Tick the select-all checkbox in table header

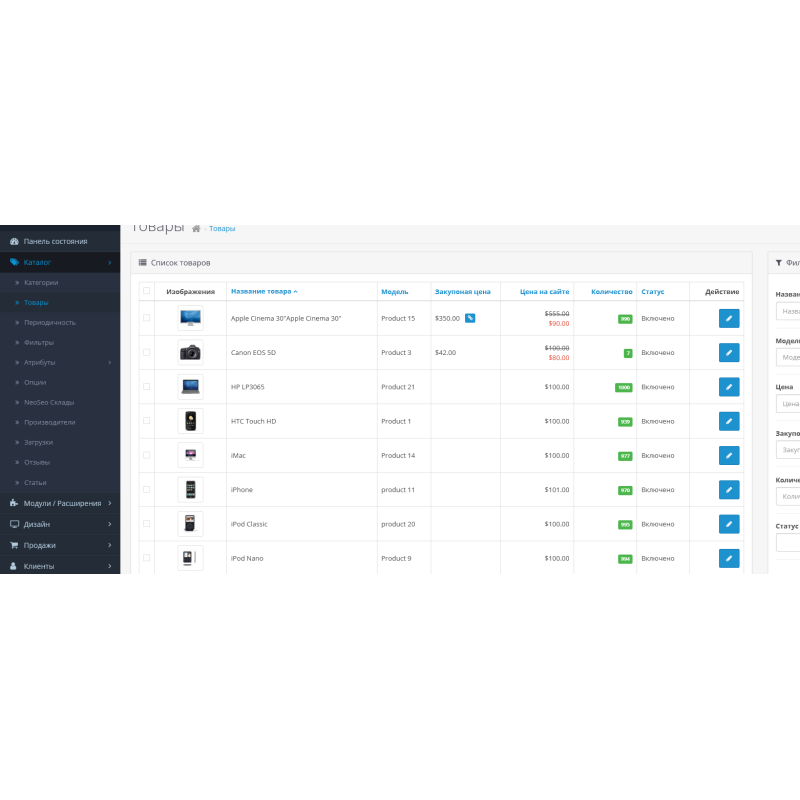tap(147, 291)
